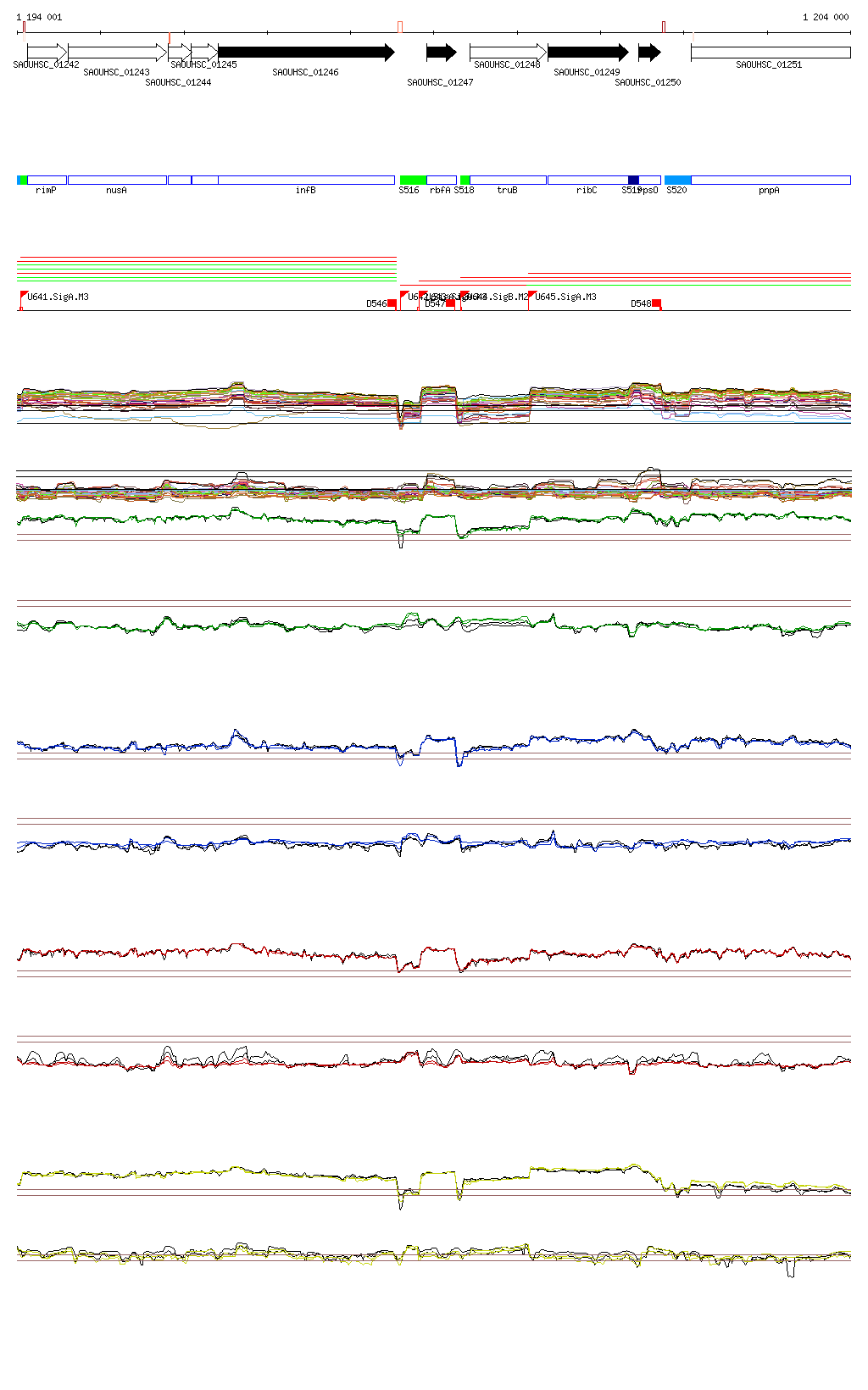Select the SAOUHSC_01251 gene box
The height and width of the screenshot is (1390, 868).
(771, 53)
